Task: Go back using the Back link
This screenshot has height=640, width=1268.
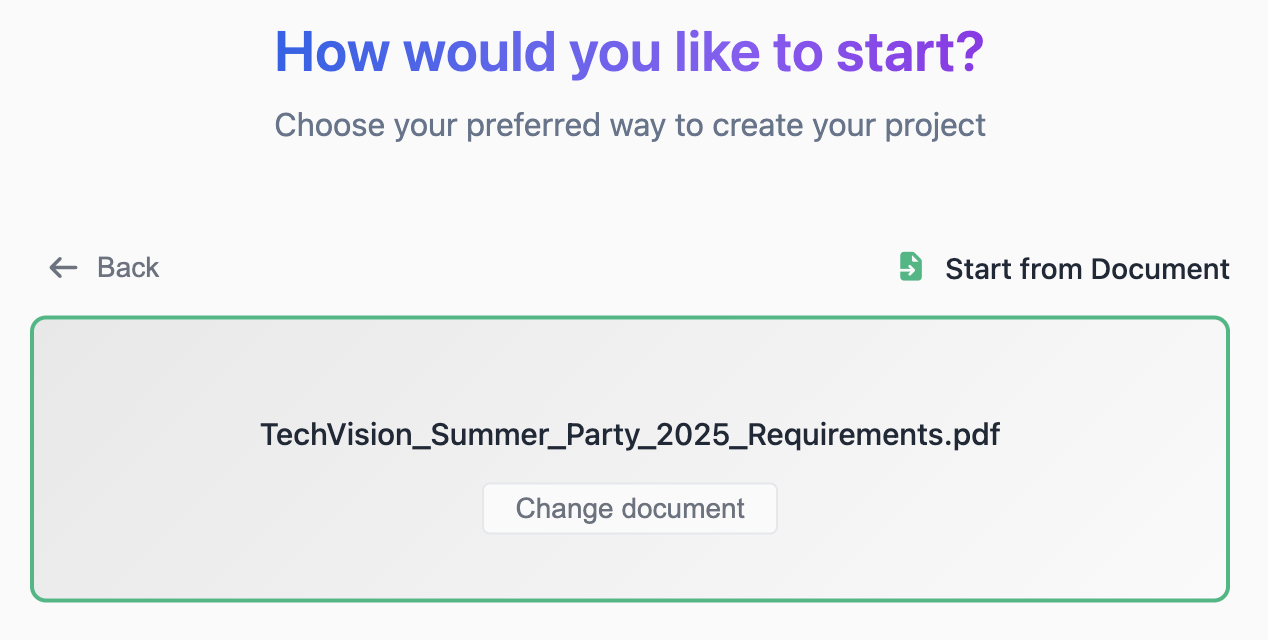Action: pos(105,267)
